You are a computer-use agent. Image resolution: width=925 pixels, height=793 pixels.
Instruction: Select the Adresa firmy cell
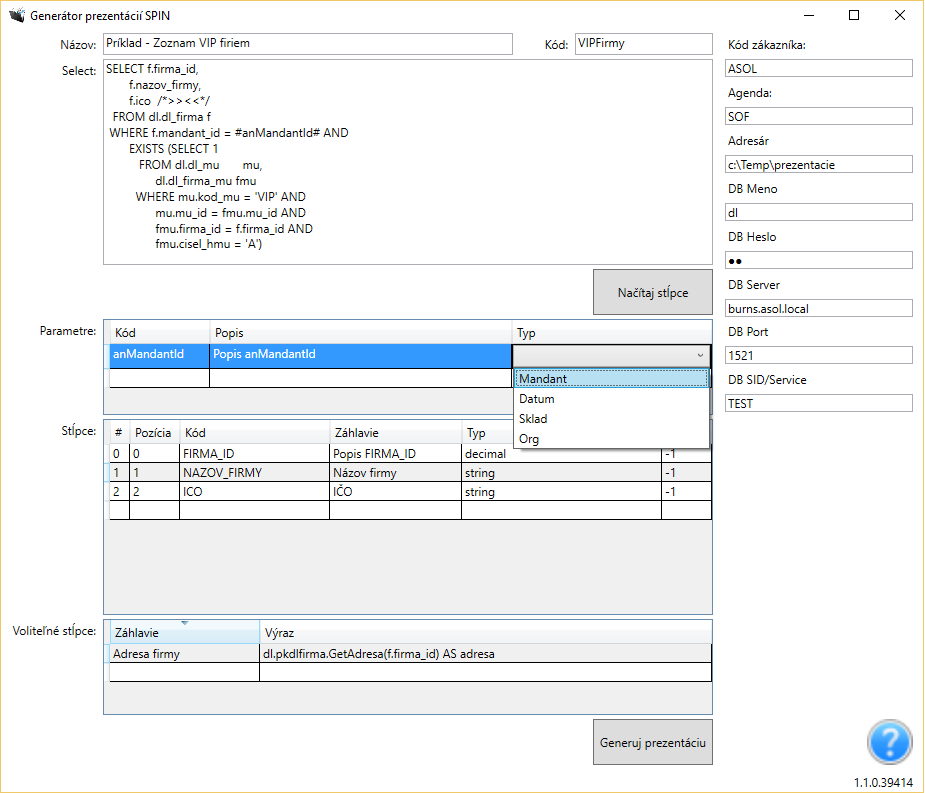[184, 654]
